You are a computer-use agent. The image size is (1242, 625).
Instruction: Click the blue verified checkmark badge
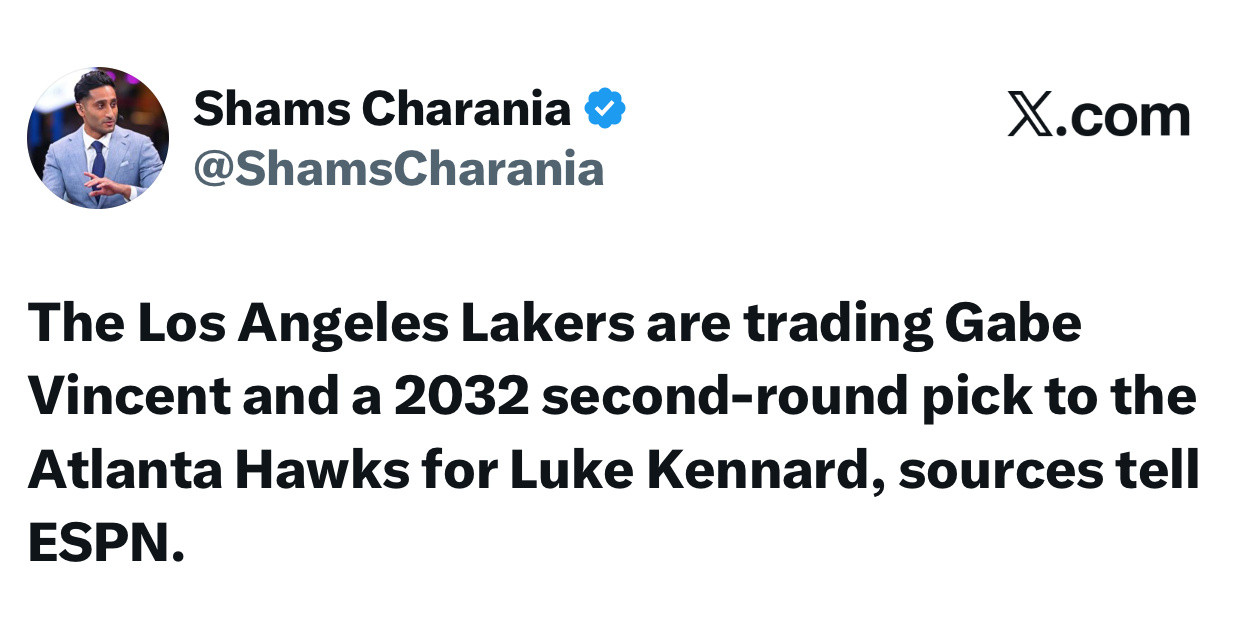(605, 109)
